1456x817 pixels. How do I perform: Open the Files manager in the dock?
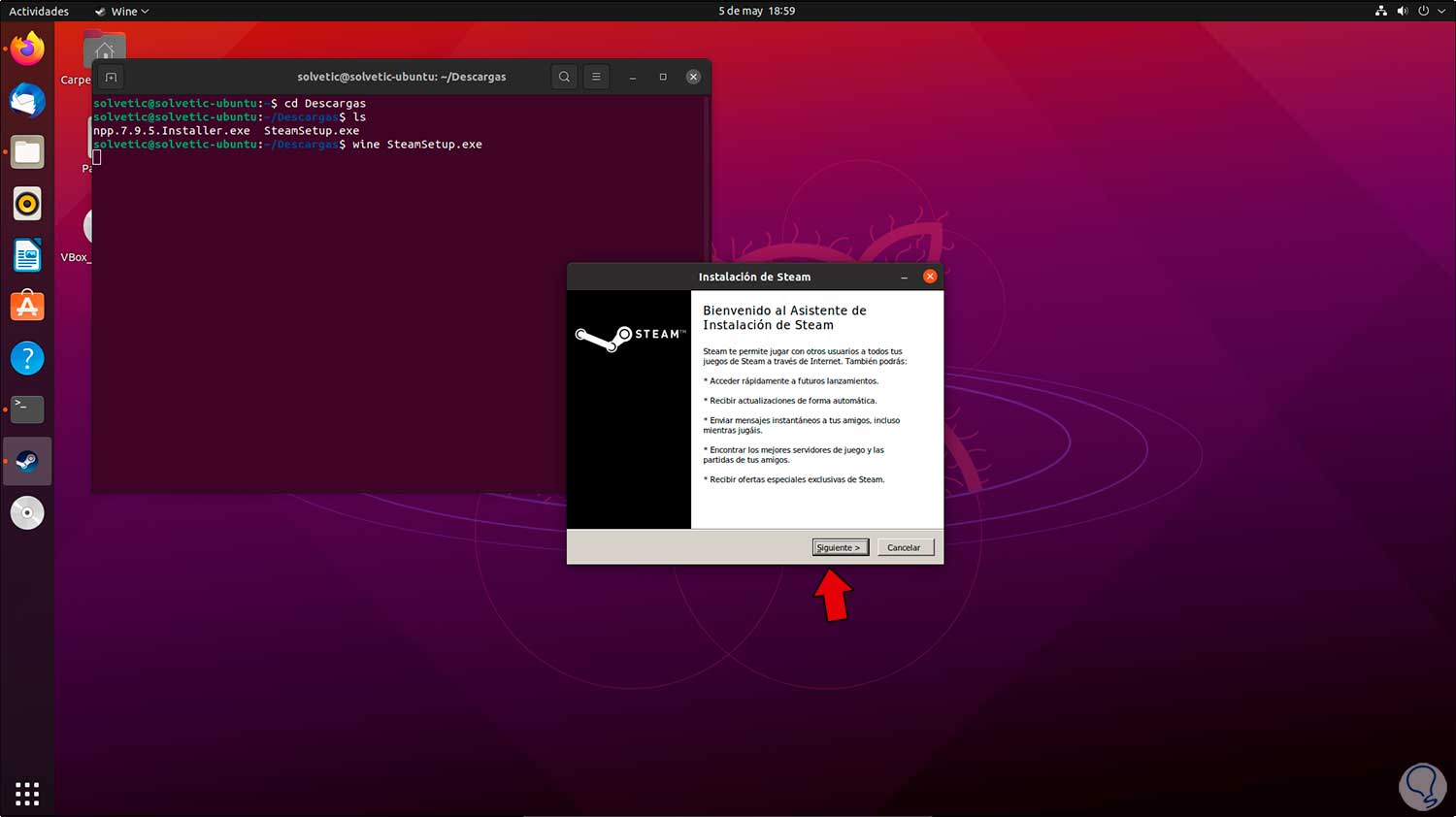pyautogui.click(x=27, y=152)
